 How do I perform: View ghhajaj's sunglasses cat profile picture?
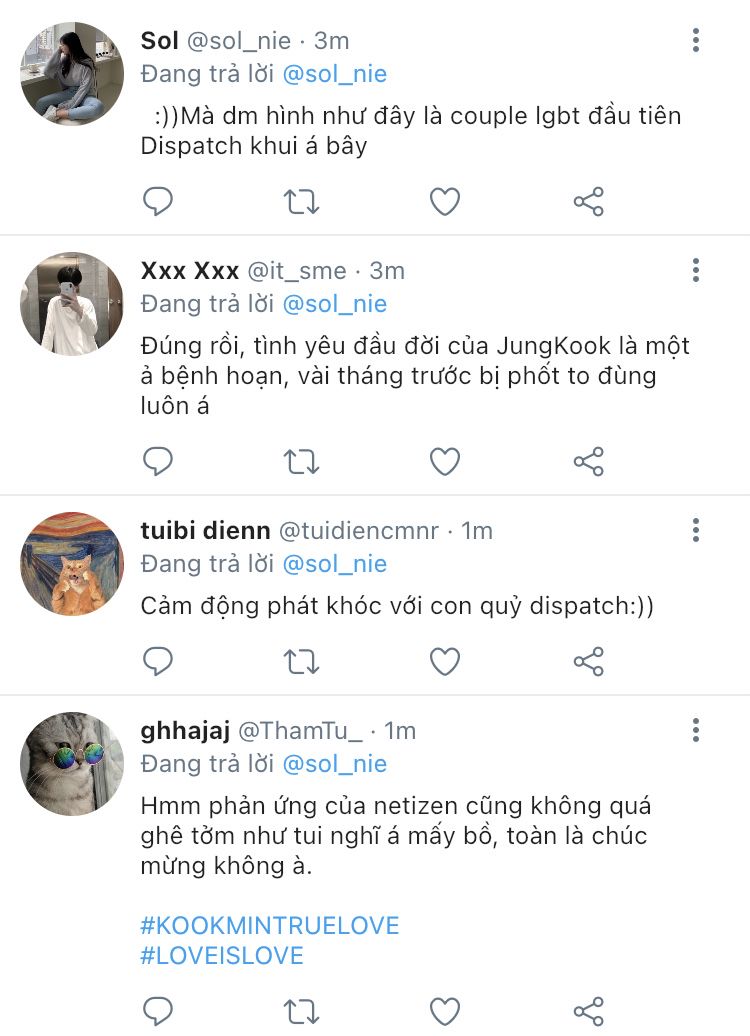click(71, 764)
